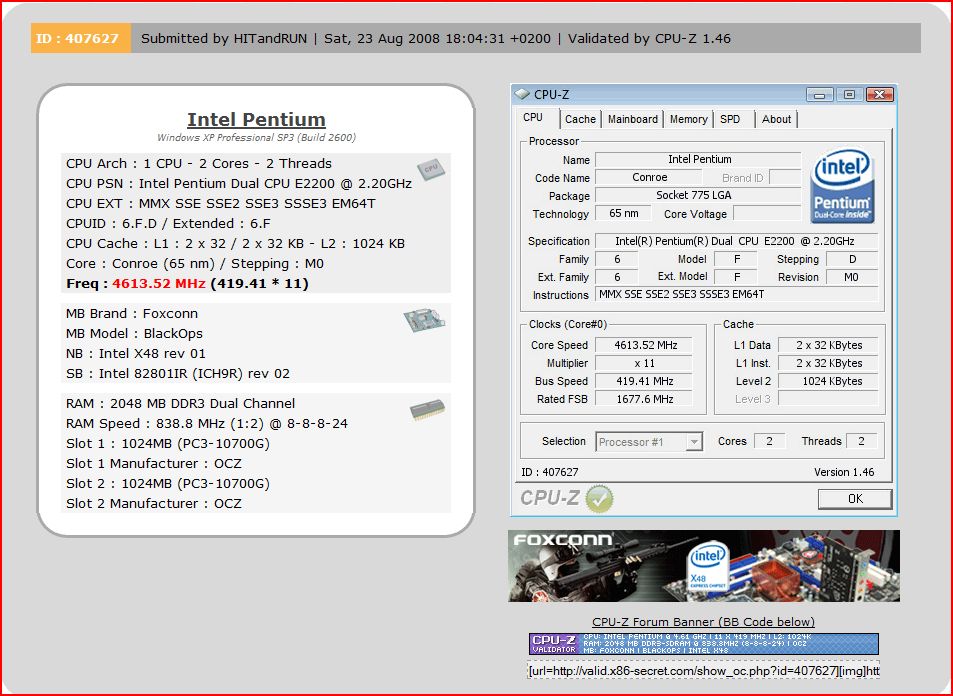Viewport: 953px width, 696px height.
Task: Click the Intel Pentium Dual-Core inside logo
Action: point(842,187)
